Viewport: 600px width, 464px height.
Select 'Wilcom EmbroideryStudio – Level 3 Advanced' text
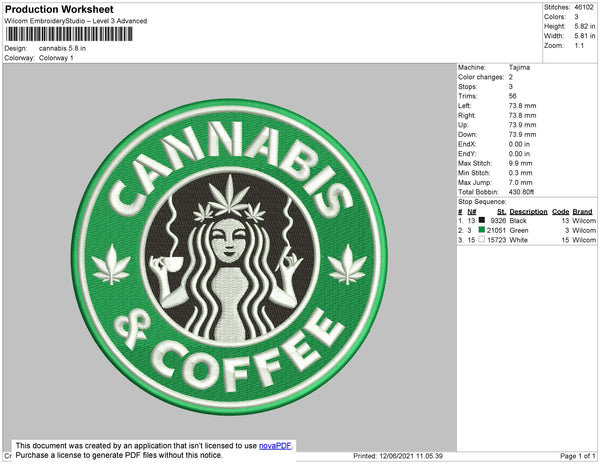click(76, 21)
